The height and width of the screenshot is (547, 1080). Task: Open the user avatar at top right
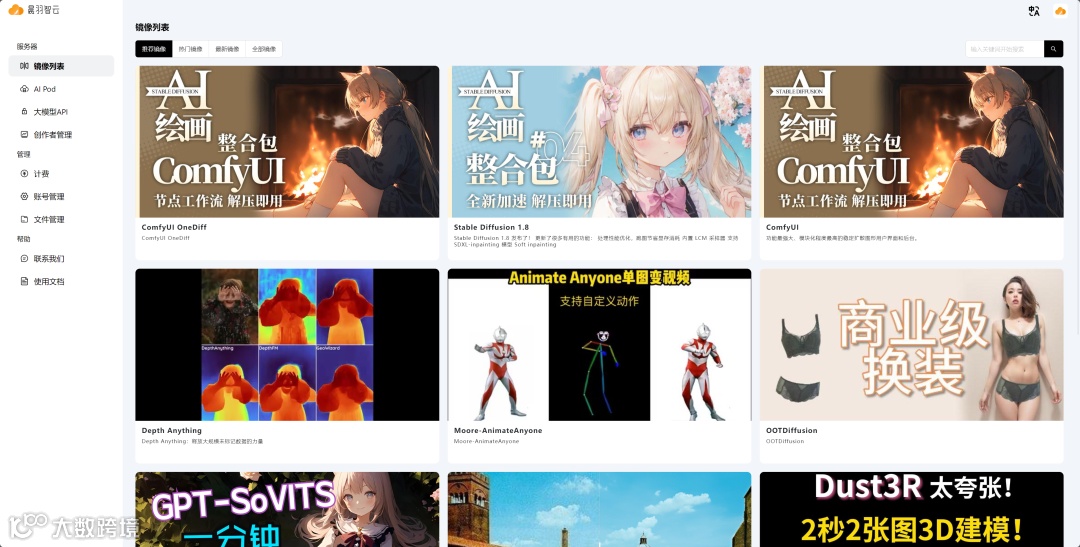pos(1060,11)
